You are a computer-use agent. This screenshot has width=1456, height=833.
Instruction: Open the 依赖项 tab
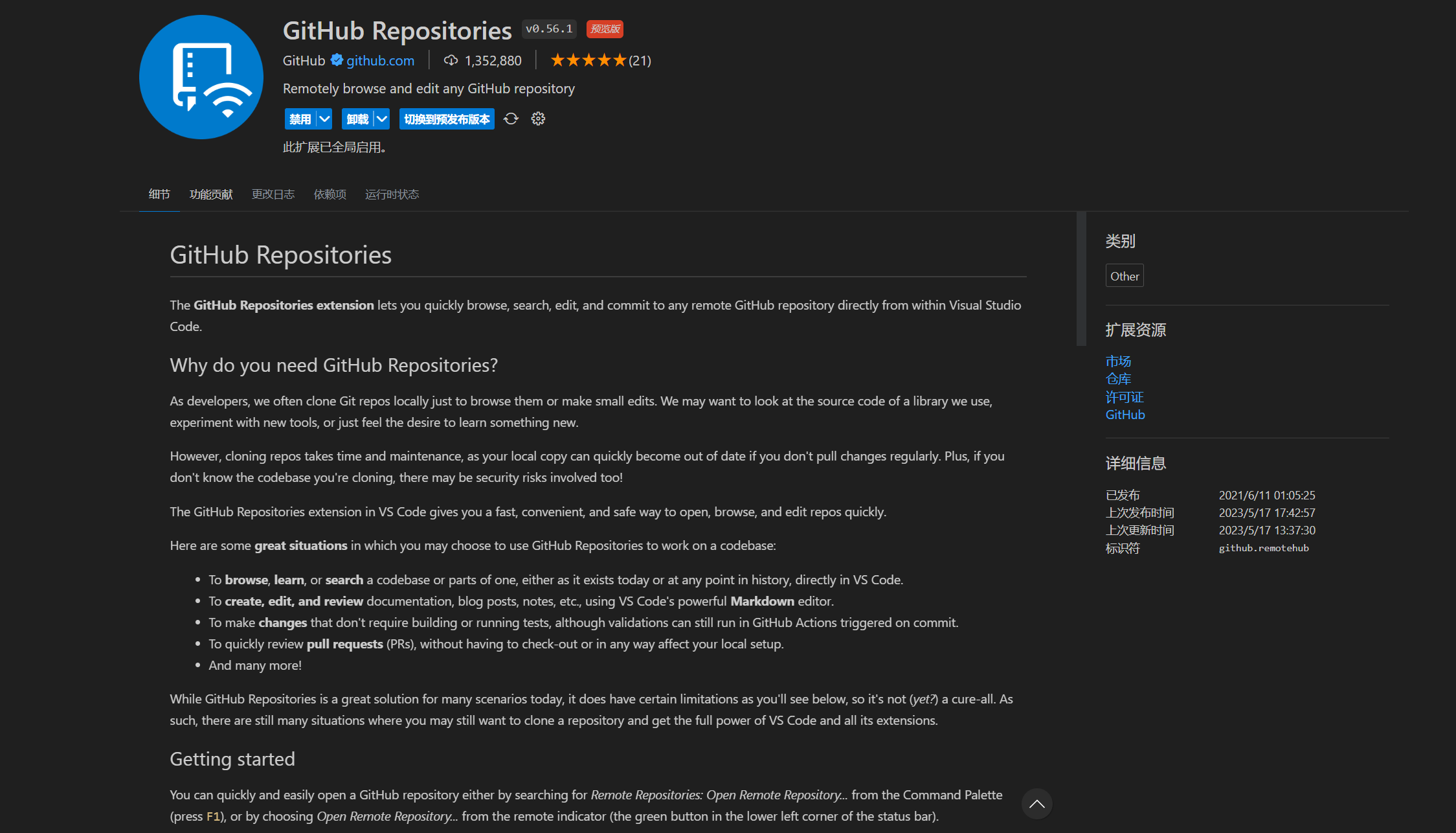click(330, 194)
